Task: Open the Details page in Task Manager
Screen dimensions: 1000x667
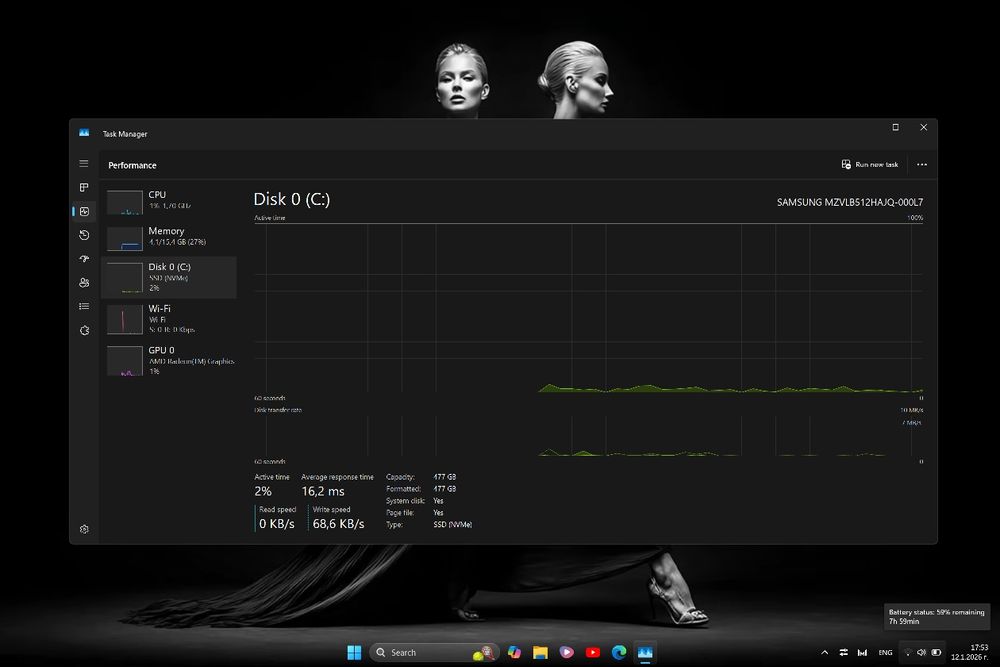Action: pos(84,307)
